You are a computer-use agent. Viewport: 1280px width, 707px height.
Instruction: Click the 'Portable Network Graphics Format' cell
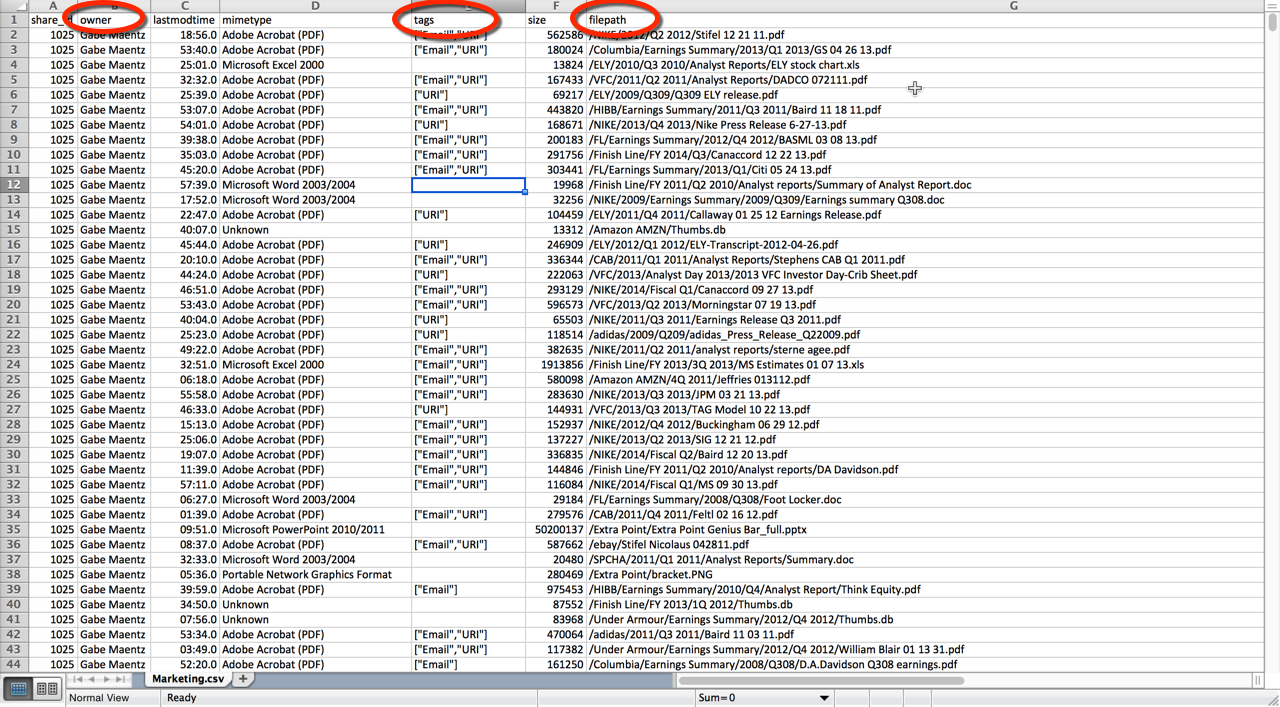click(x=315, y=575)
